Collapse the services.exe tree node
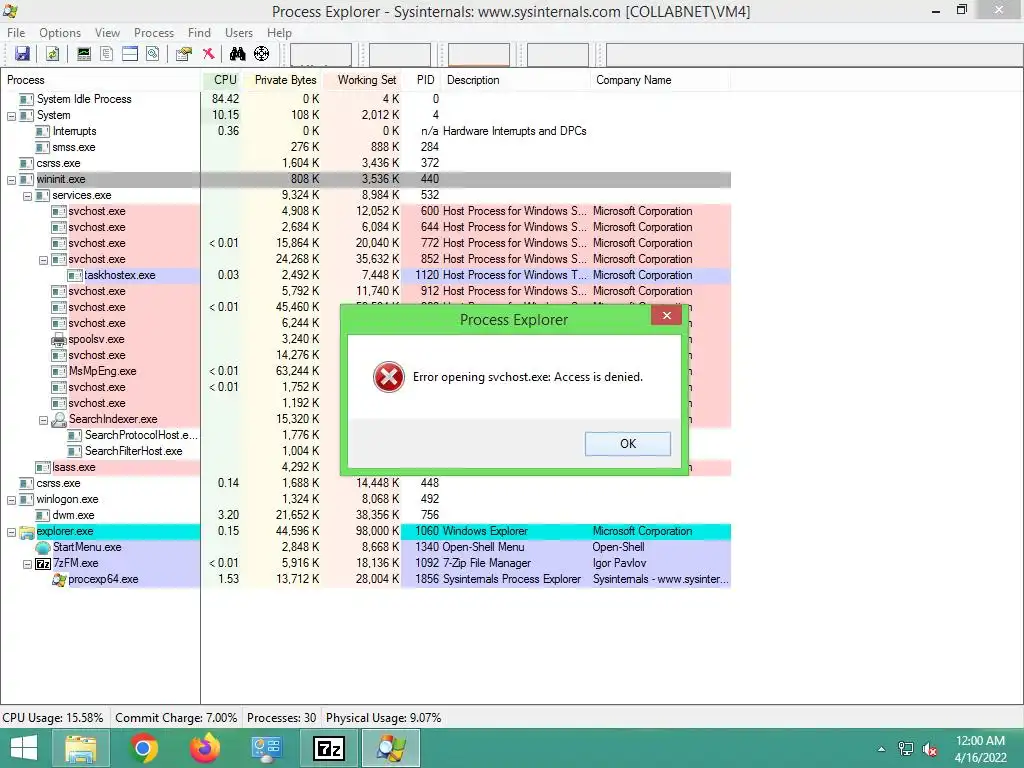The width and height of the screenshot is (1024, 768). tap(27, 196)
